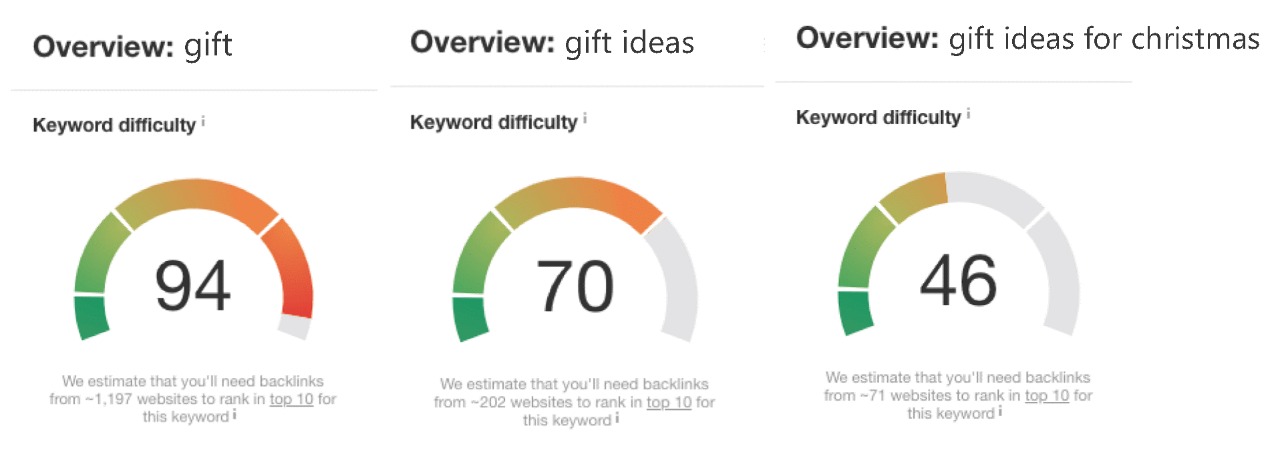1280x450 pixels.
Task: Select the difficulty score 94
Action: [193, 285]
